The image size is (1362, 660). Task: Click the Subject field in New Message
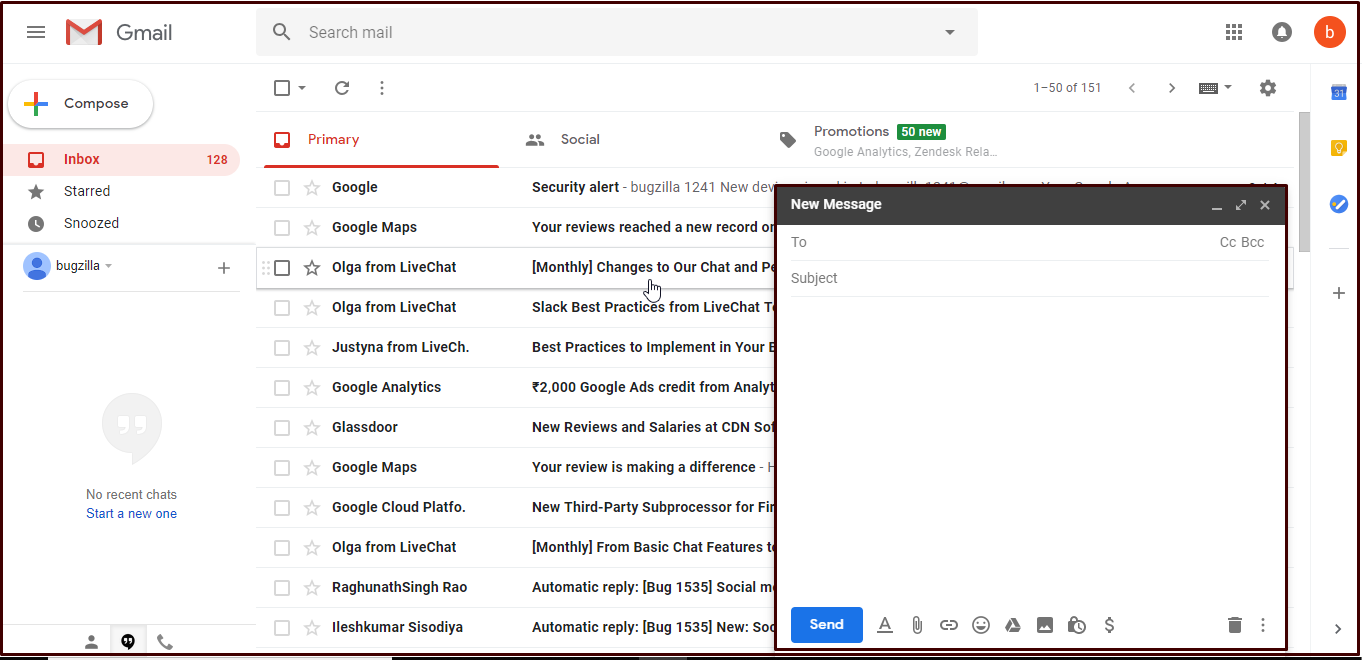click(1028, 278)
